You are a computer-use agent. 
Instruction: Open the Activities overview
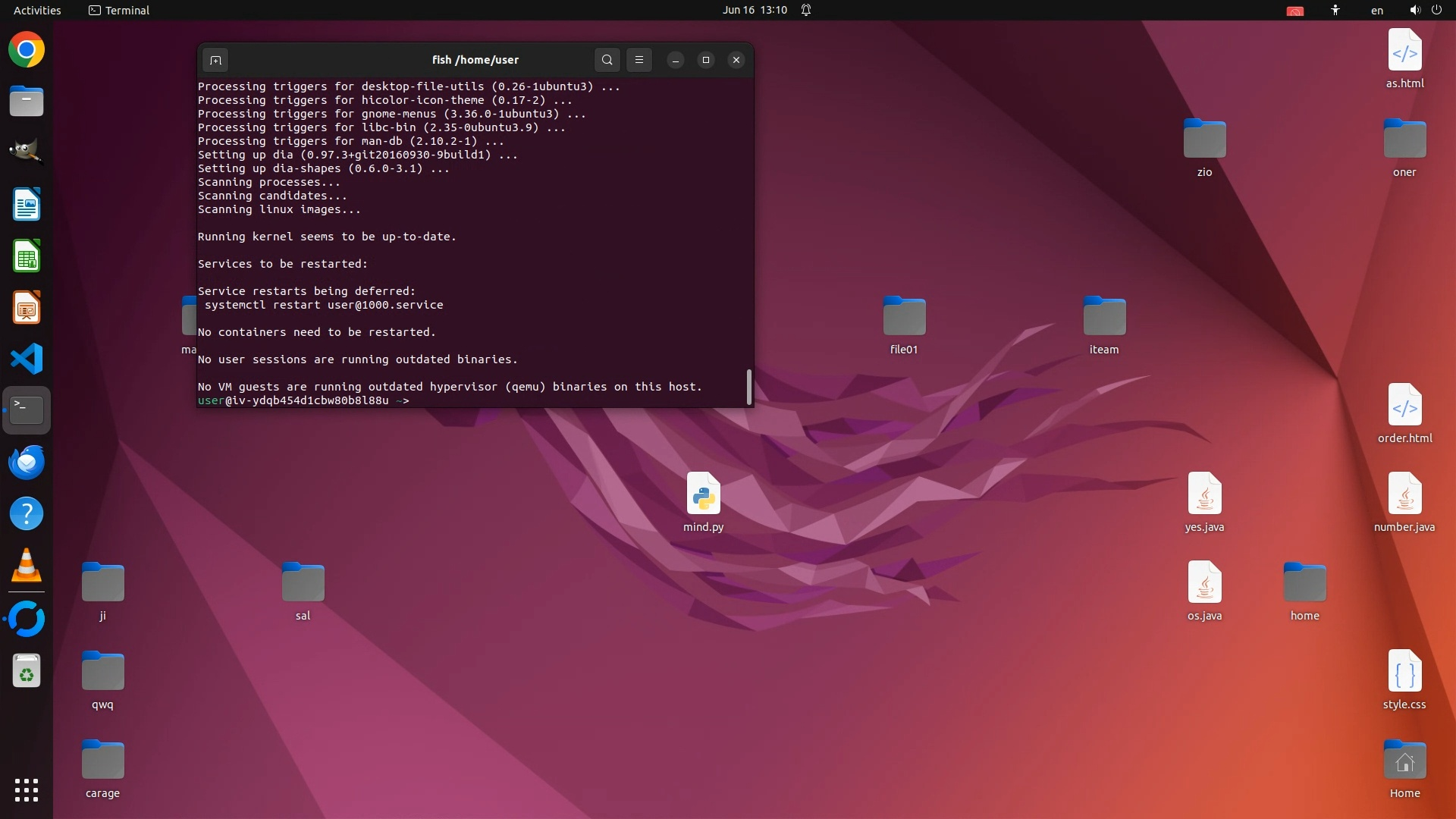(37, 10)
